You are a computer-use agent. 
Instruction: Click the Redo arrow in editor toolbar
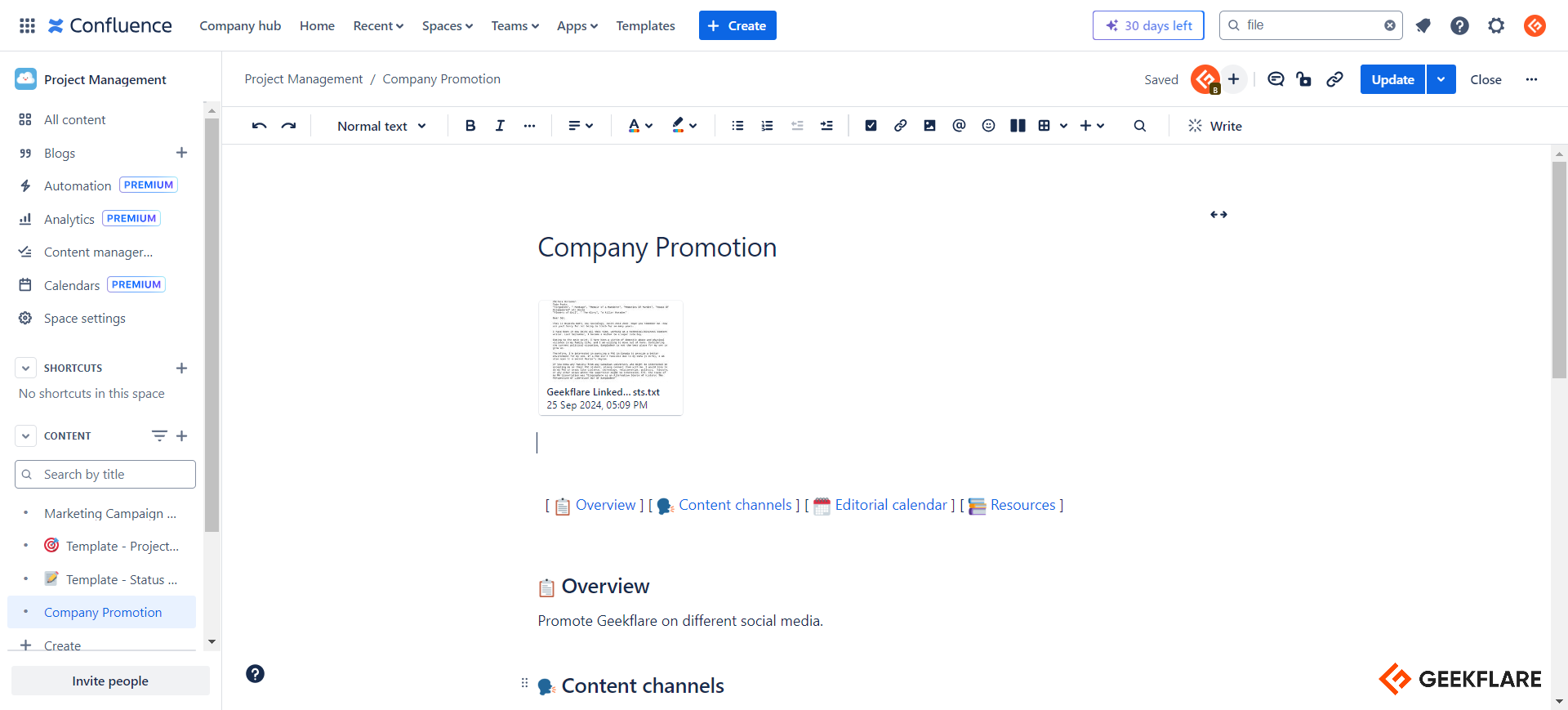288,126
